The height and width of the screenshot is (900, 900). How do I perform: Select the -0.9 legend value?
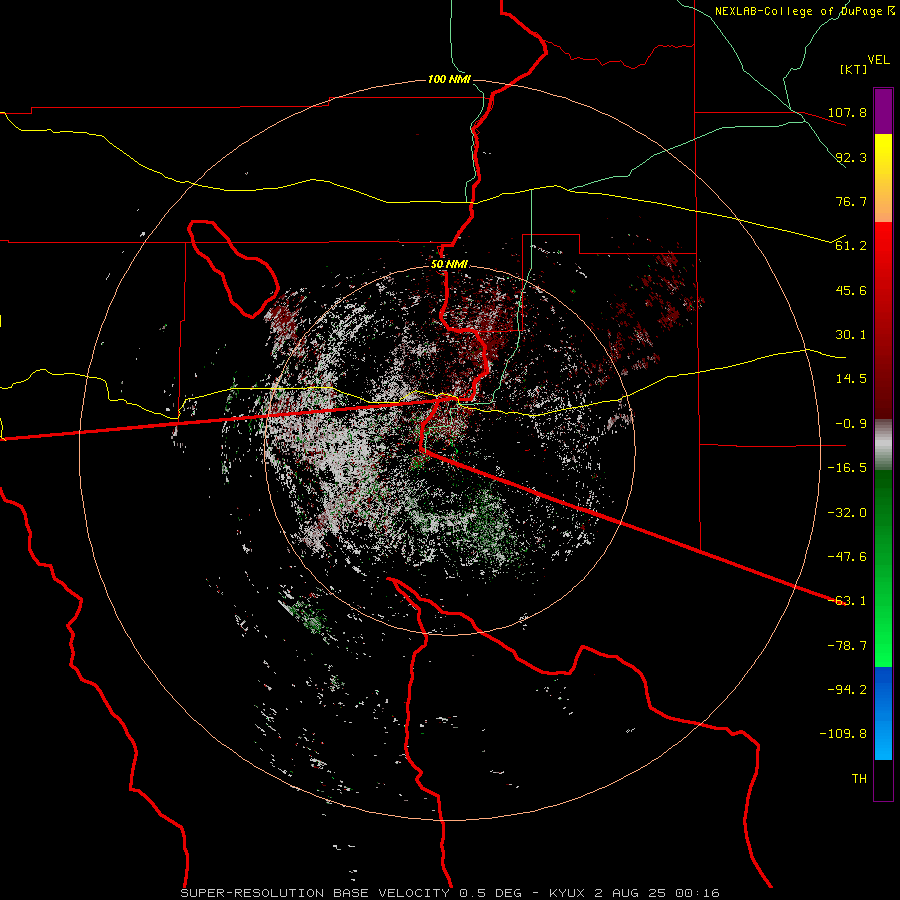click(x=851, y=424)
